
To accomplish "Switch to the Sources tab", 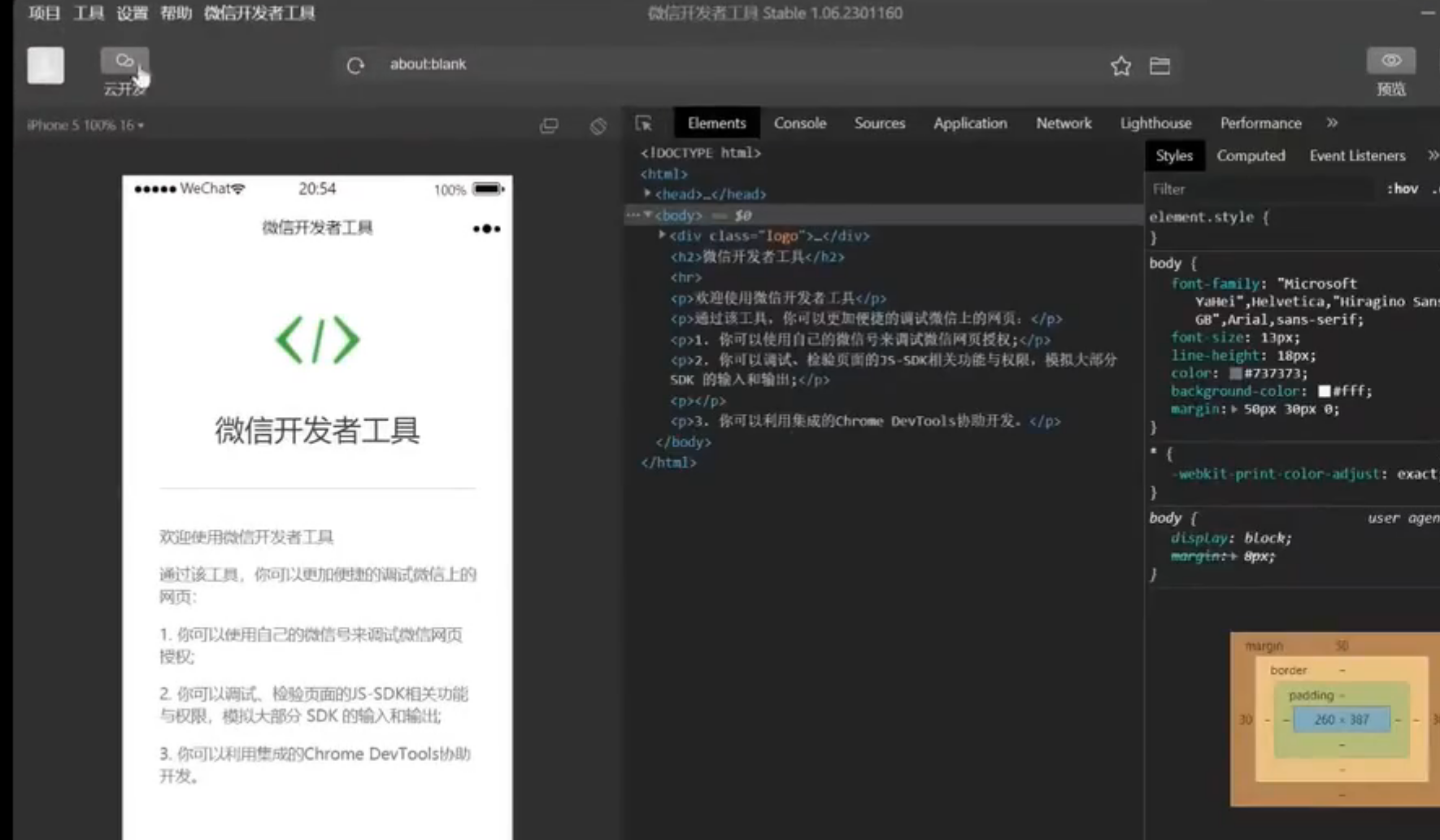I will [x=880, y=123].
